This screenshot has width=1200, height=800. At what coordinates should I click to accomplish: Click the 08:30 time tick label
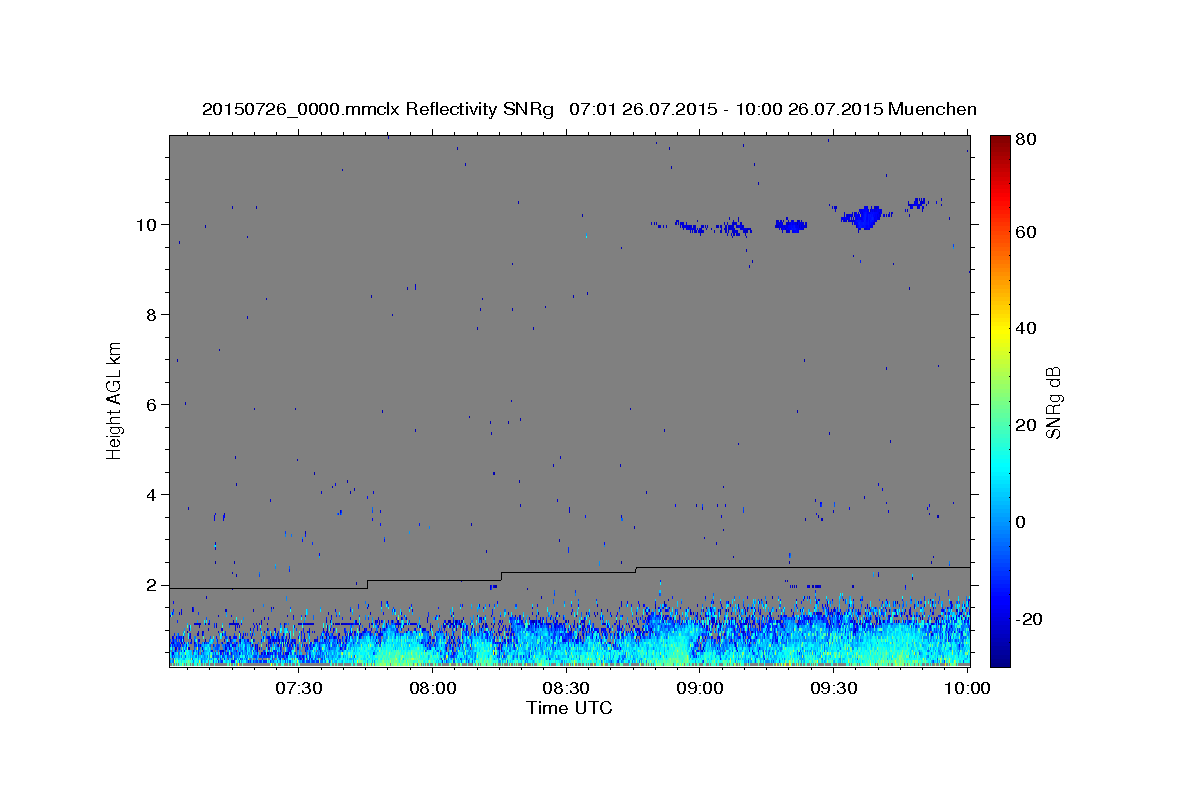566,688
